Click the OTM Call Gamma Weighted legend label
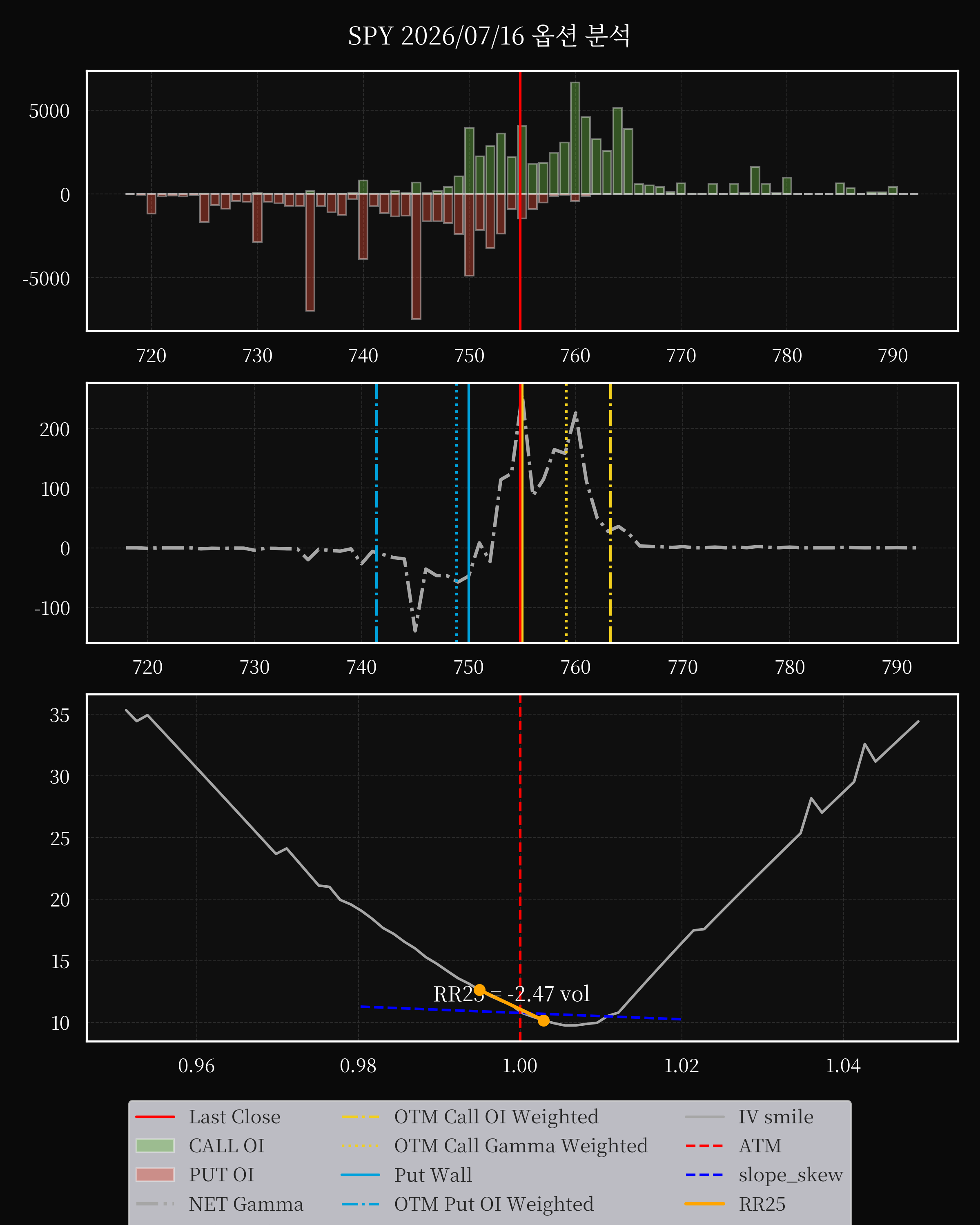This screenshot has width=980, height=1225. click(521, 1146)
